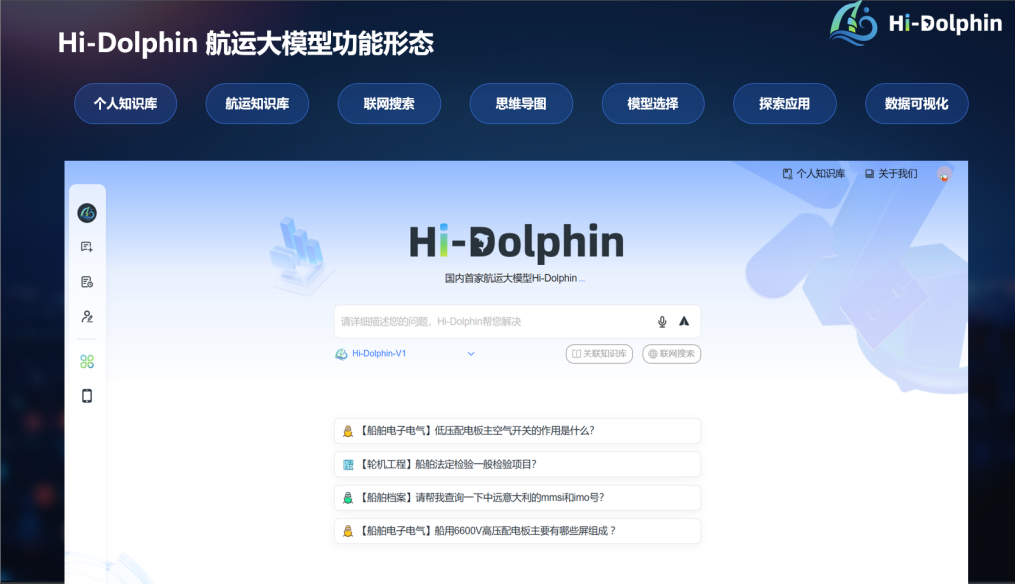Toggle the 联网搜索 option under input
1015x584 pixels.
(671, 354)
